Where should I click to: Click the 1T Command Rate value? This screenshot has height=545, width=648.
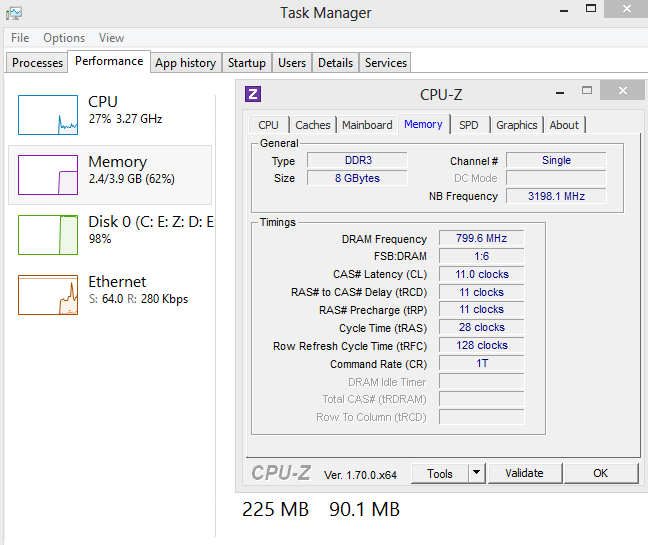click(x=481, y=363)
